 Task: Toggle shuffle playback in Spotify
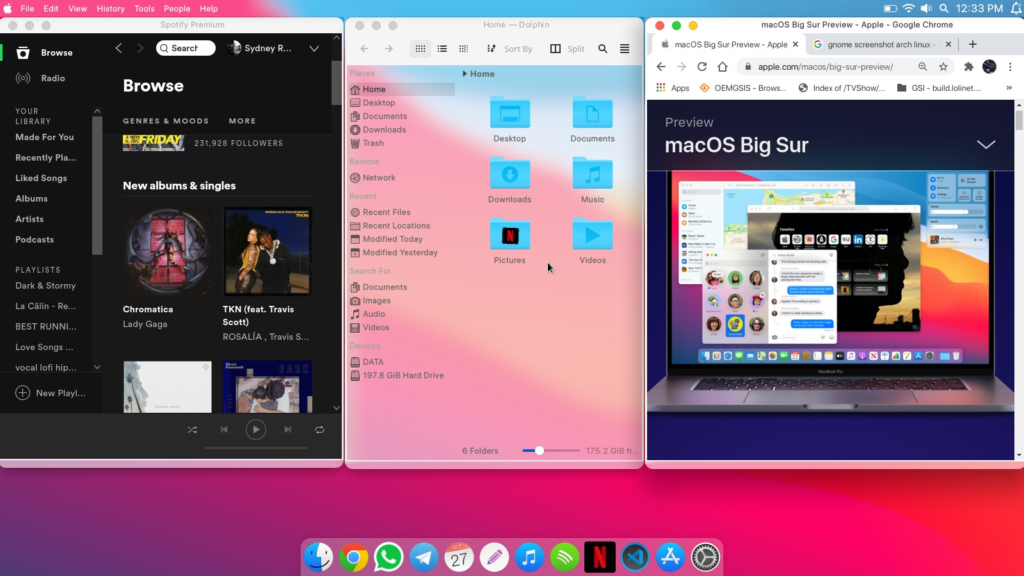pos(192,429)
